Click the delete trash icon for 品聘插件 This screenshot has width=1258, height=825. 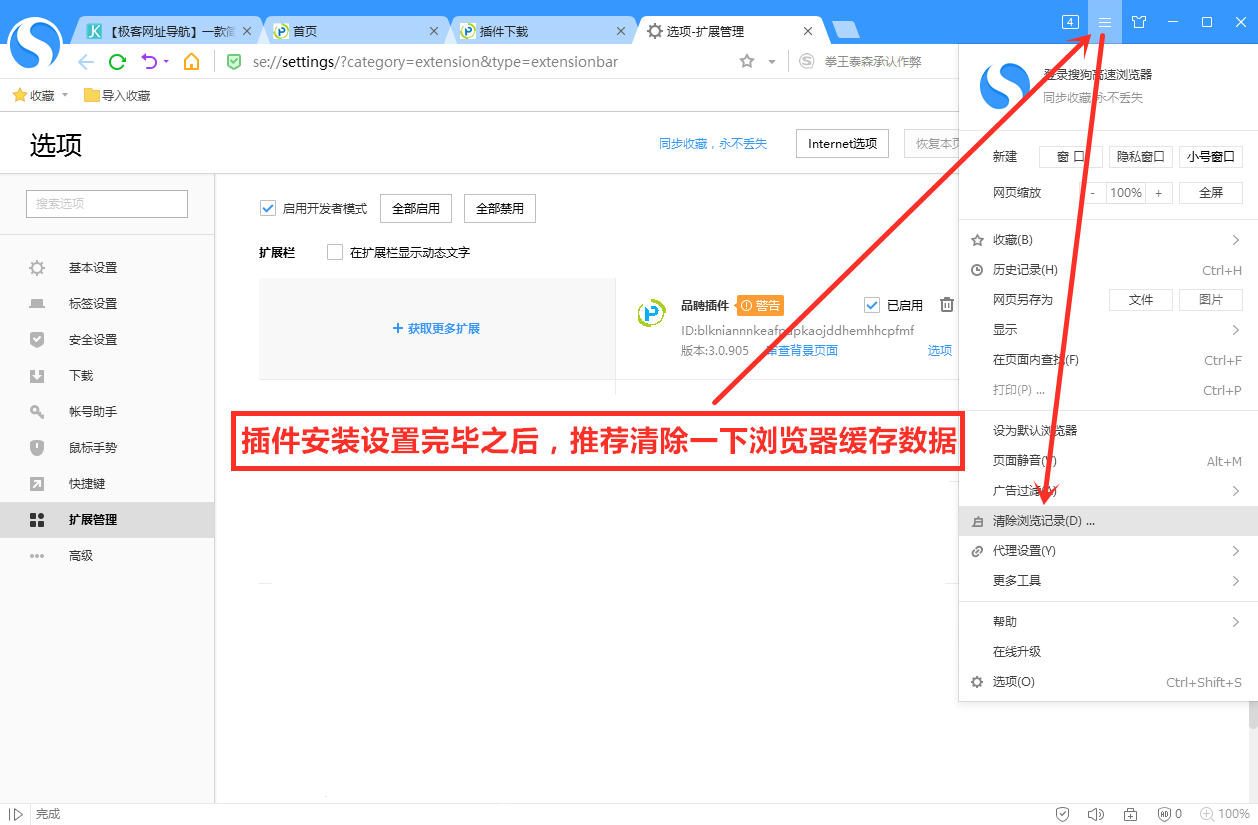coord(946,304)
